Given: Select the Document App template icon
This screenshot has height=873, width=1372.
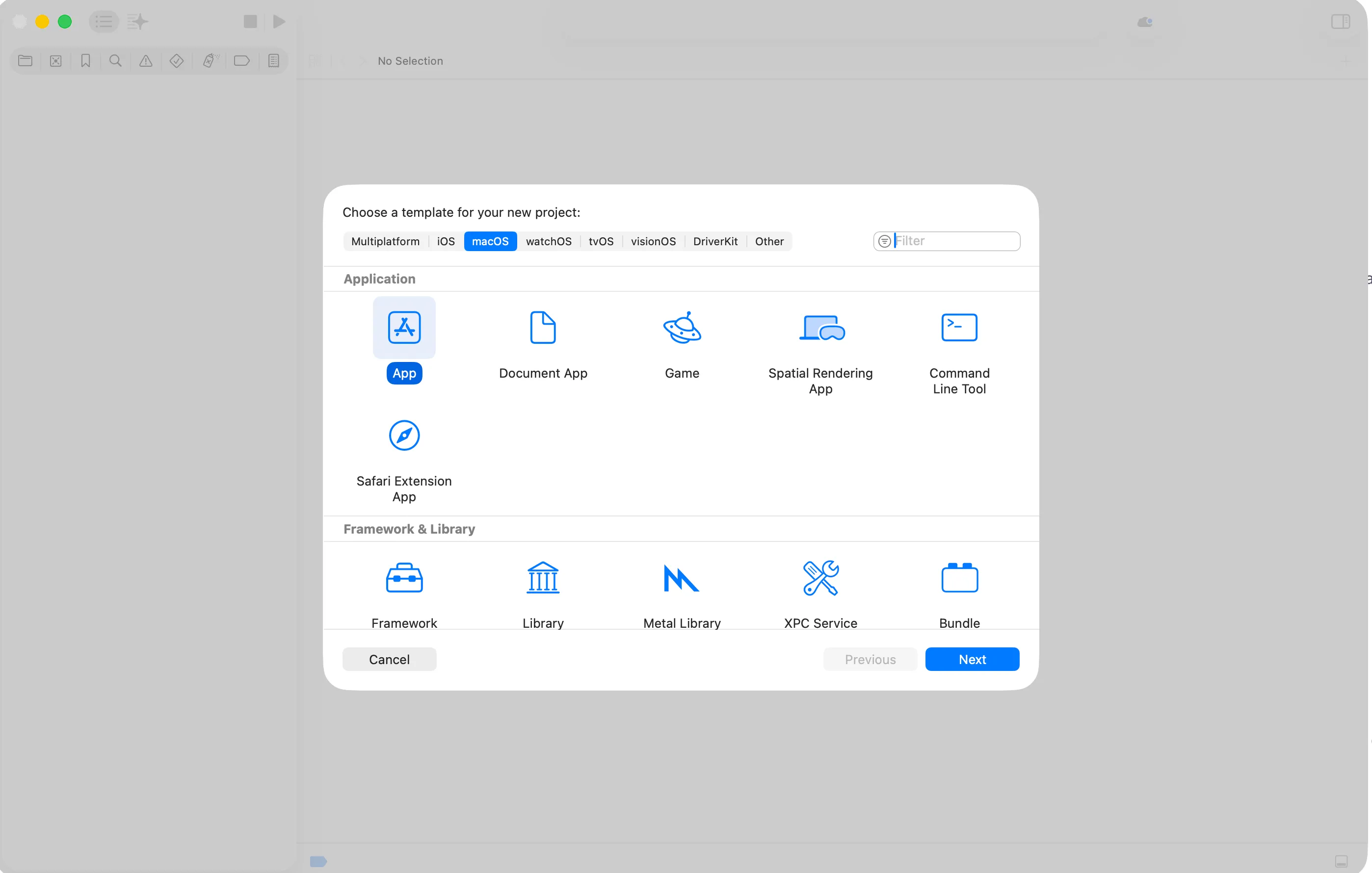Looking at the screenshot, I should [x=542, y=328].
